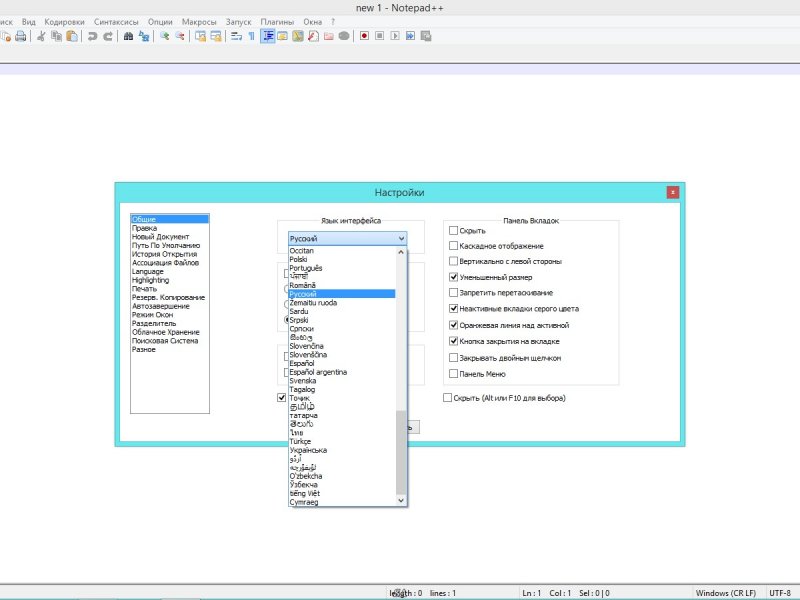Uncheck Уменьшенный размер checkbox

[x=453, y=277]
